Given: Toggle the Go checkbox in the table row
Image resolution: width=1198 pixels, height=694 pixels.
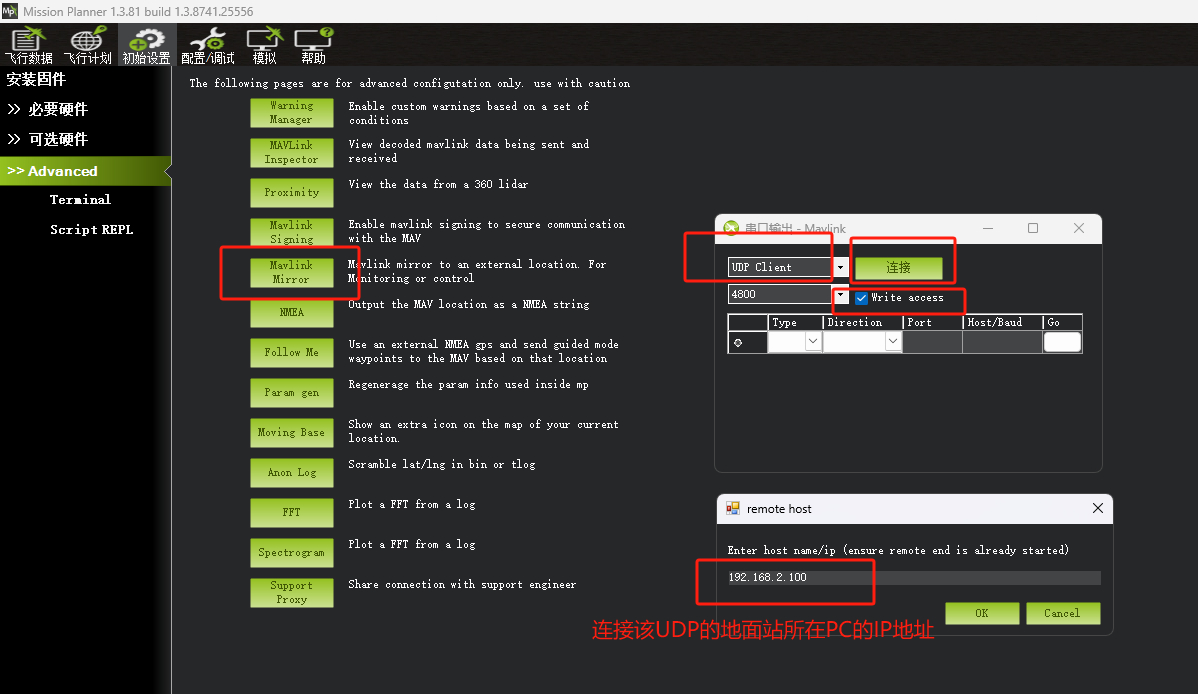Looking at the screenshot, I should click(1062, 341).
